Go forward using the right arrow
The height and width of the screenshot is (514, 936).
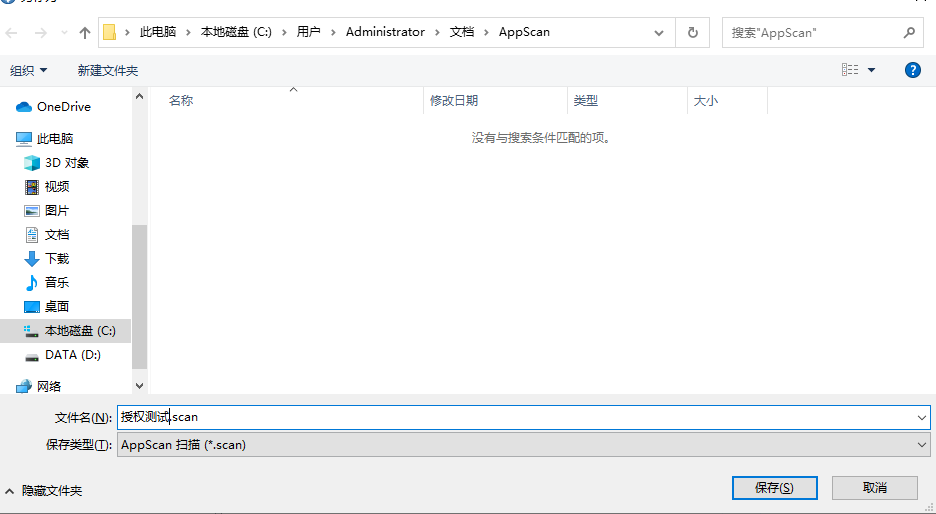click(40, 33)
